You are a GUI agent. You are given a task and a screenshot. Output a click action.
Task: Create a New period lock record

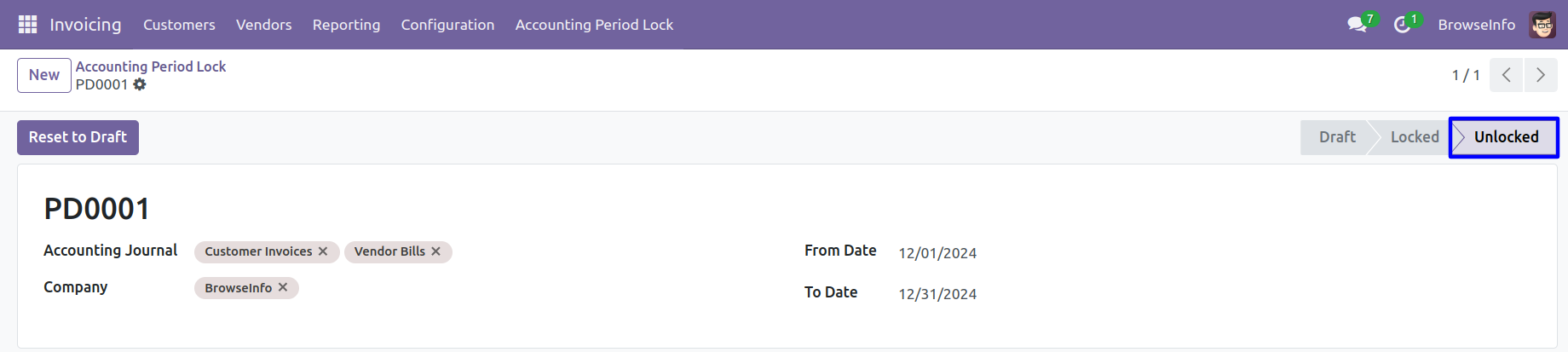tap(44, 75)
